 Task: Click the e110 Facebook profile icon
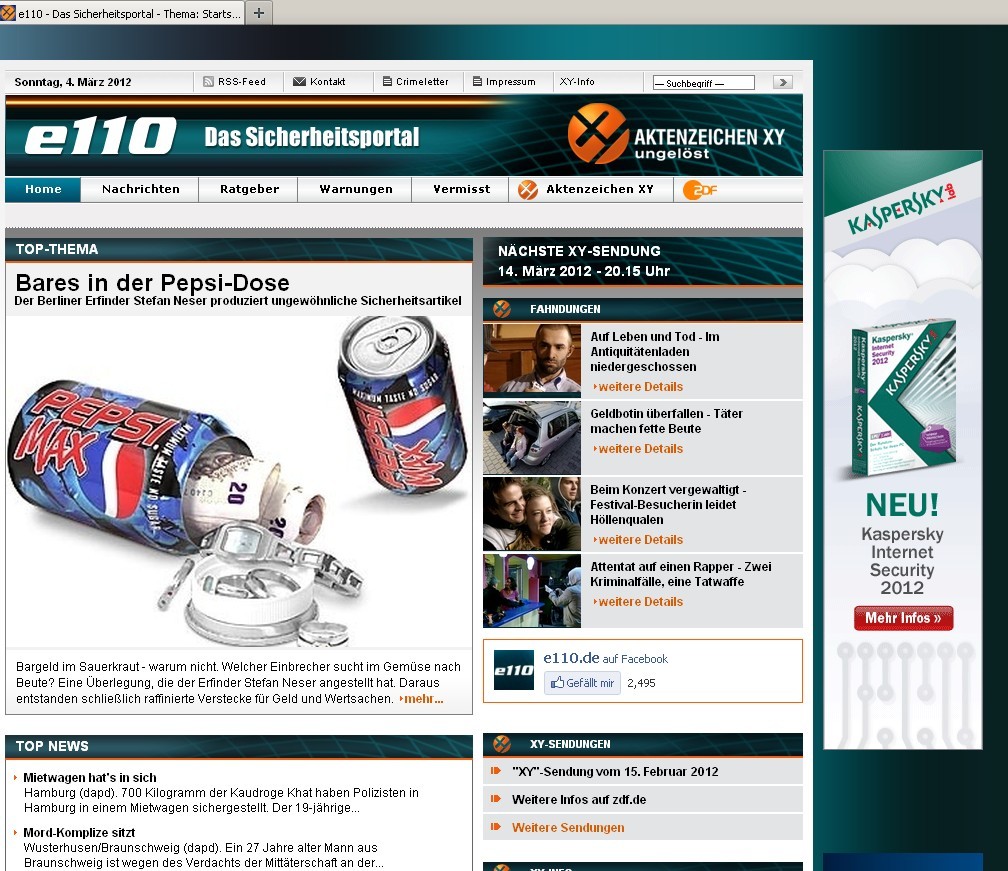tap(514, 670)
